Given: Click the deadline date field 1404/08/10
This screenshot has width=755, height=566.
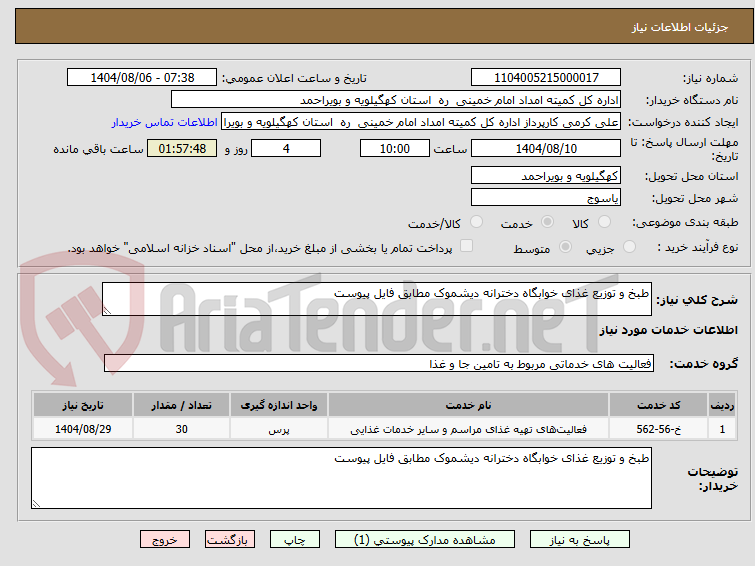Looking at the screenshot, I should pyautogui.click(x=546, y=148).
